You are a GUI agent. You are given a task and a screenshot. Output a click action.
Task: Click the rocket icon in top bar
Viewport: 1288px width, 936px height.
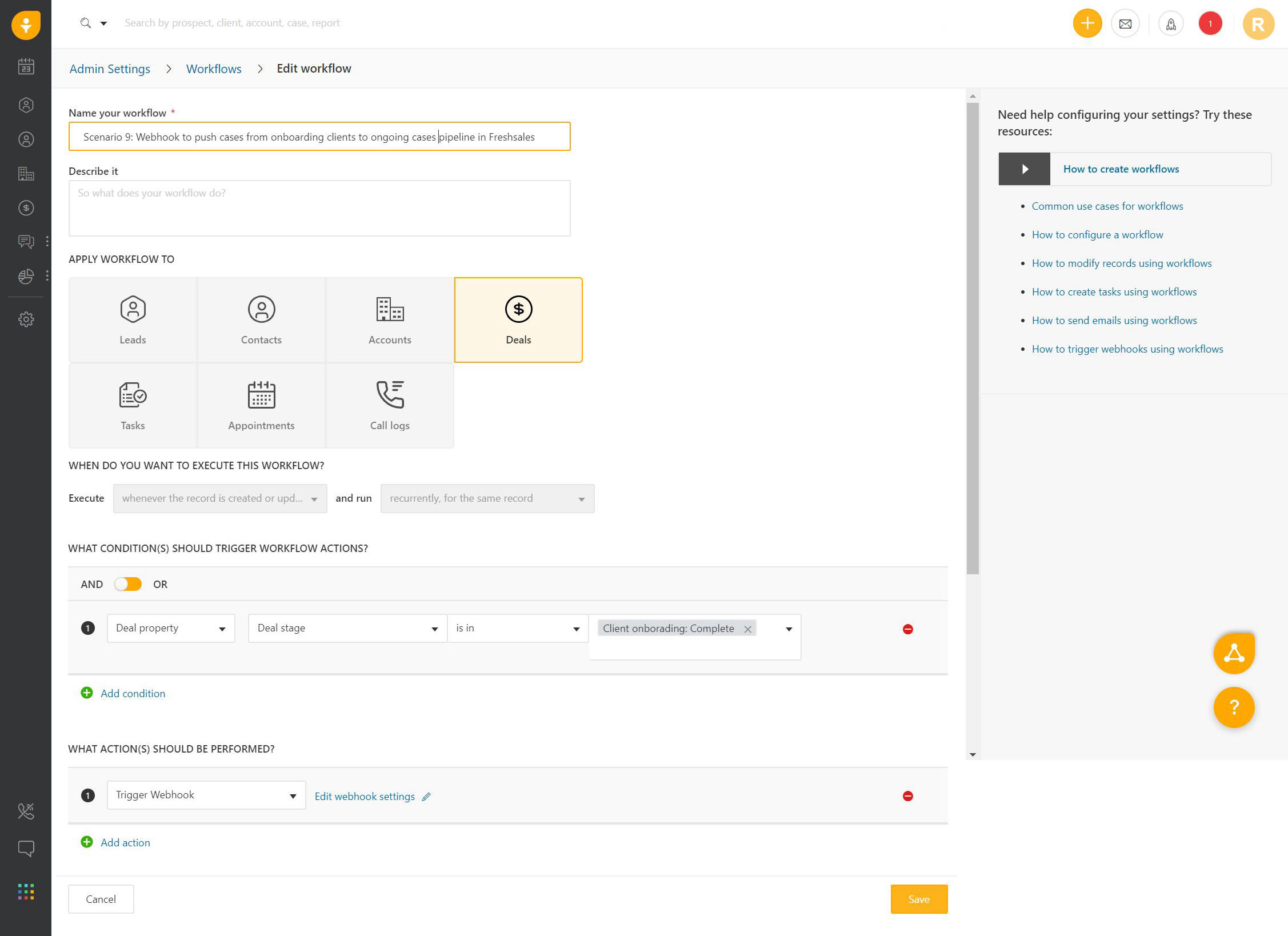point(1171,24)
